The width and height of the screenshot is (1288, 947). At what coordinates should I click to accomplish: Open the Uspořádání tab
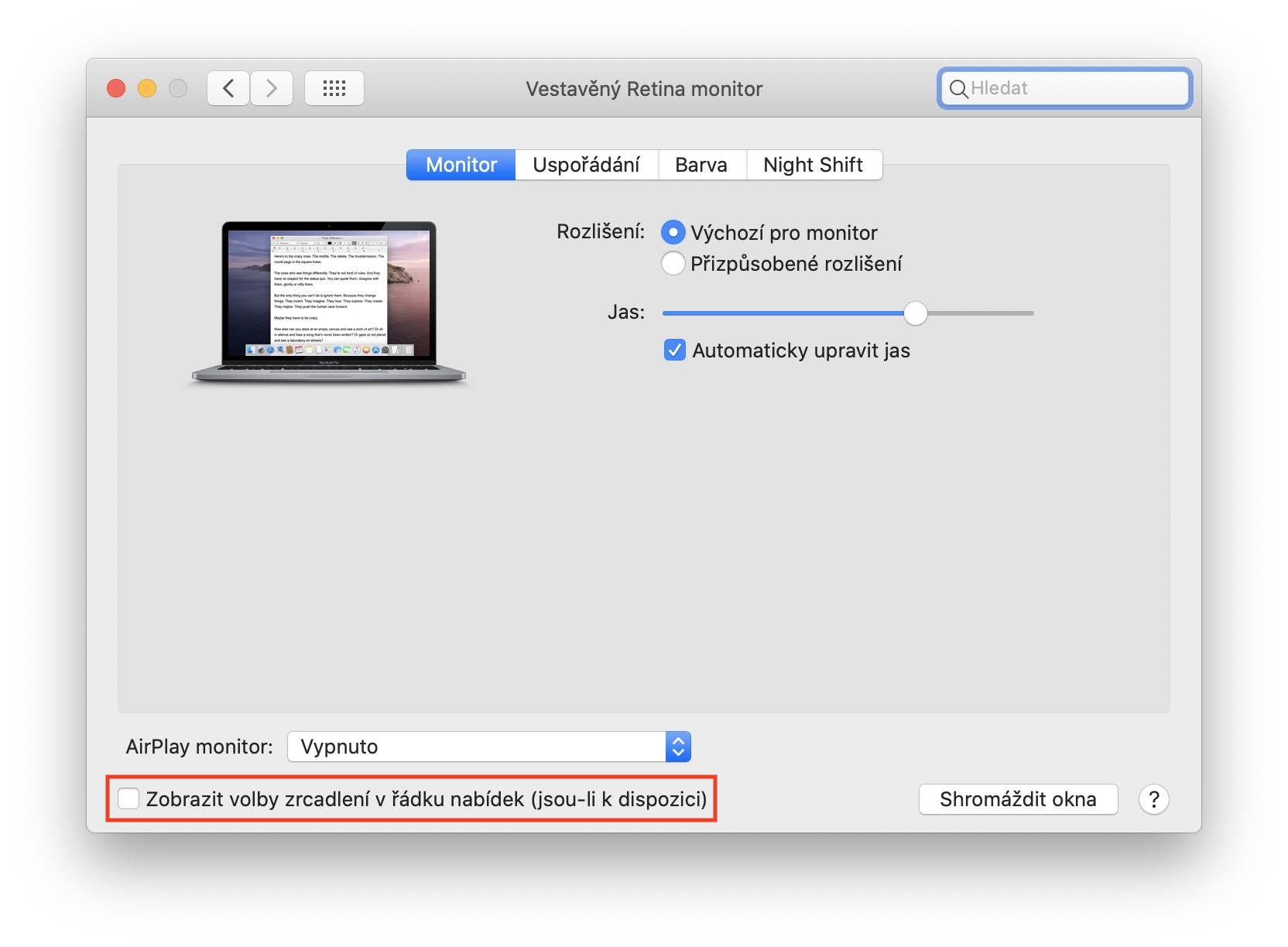pos(586,165)
